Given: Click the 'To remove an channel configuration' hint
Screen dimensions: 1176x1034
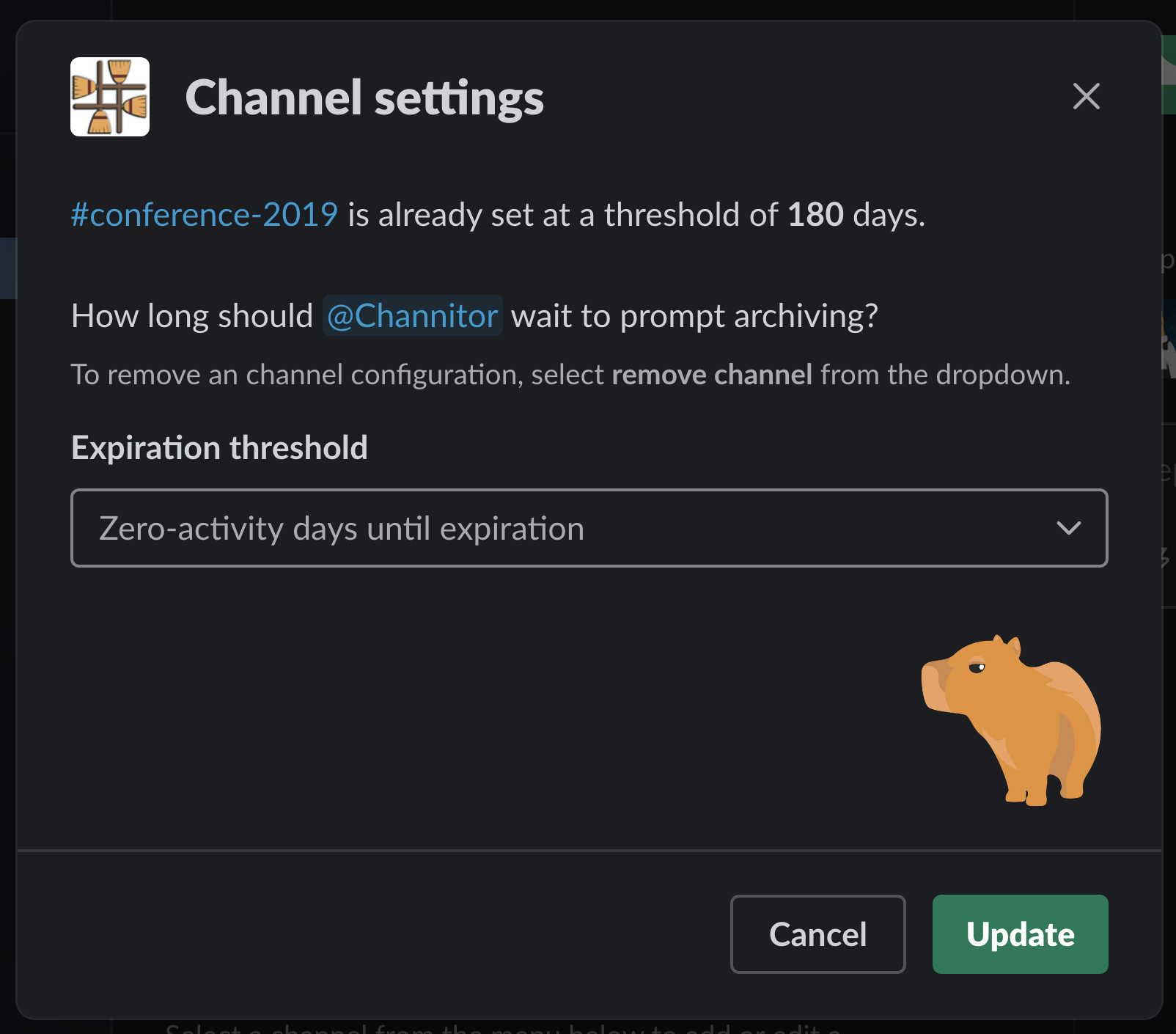Looking at the screenshot, I should click(x=295, y=375).
